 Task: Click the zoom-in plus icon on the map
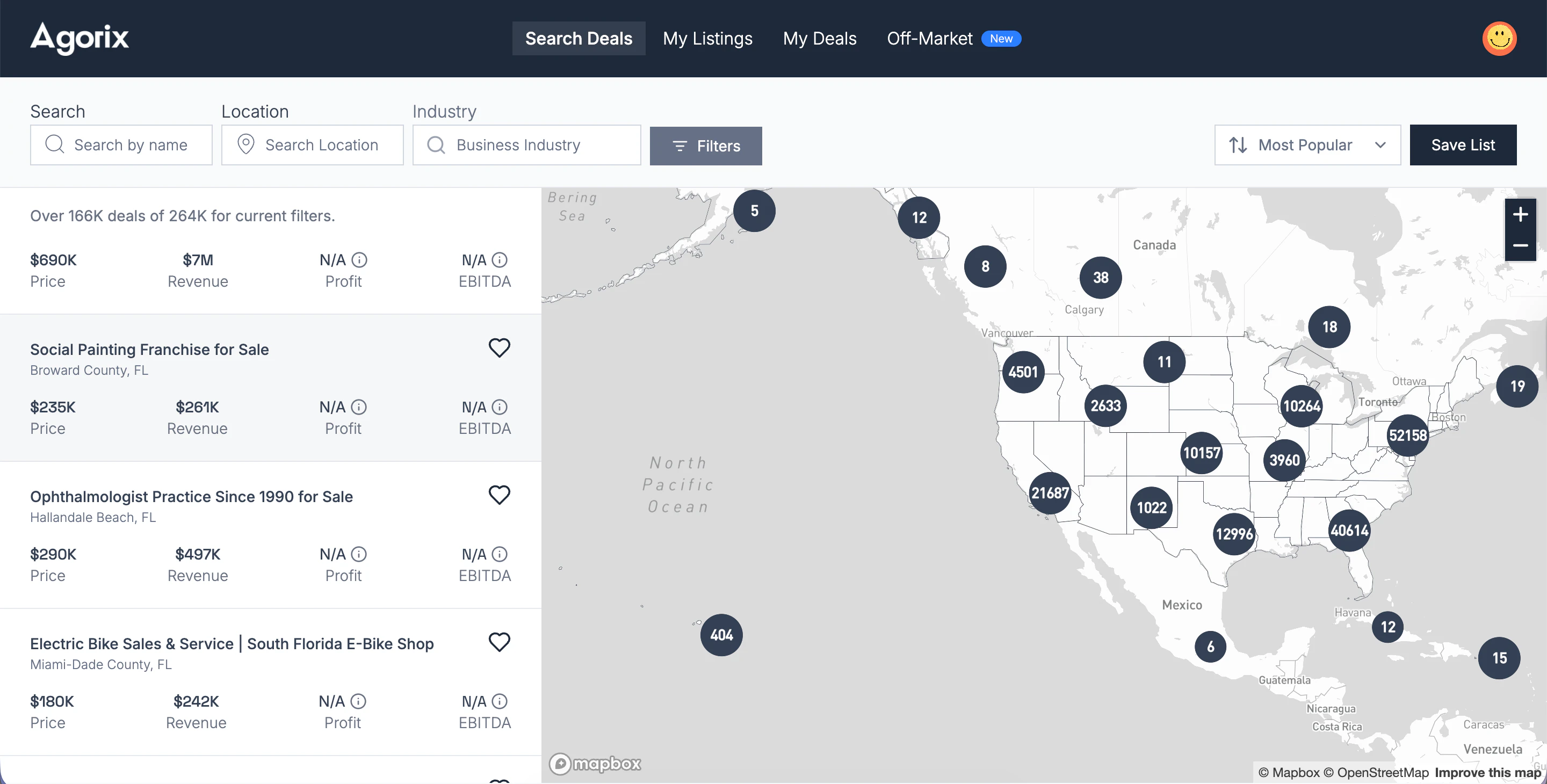[1521, 214]
